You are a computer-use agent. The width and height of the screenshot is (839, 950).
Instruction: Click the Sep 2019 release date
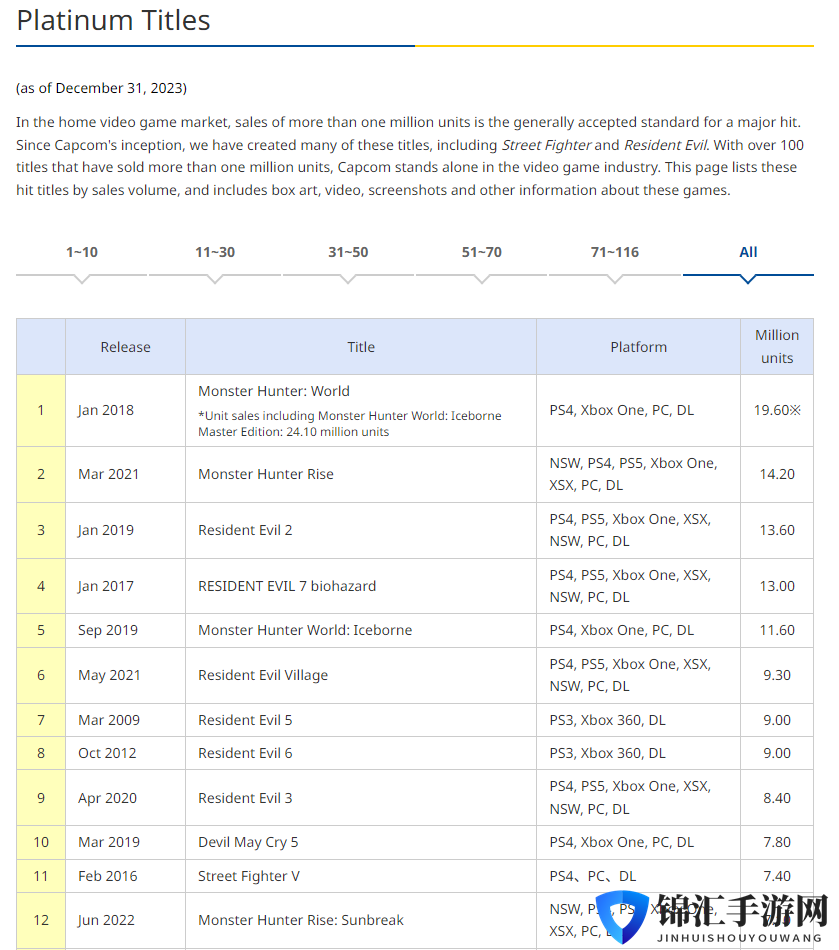tap(108, 630)
